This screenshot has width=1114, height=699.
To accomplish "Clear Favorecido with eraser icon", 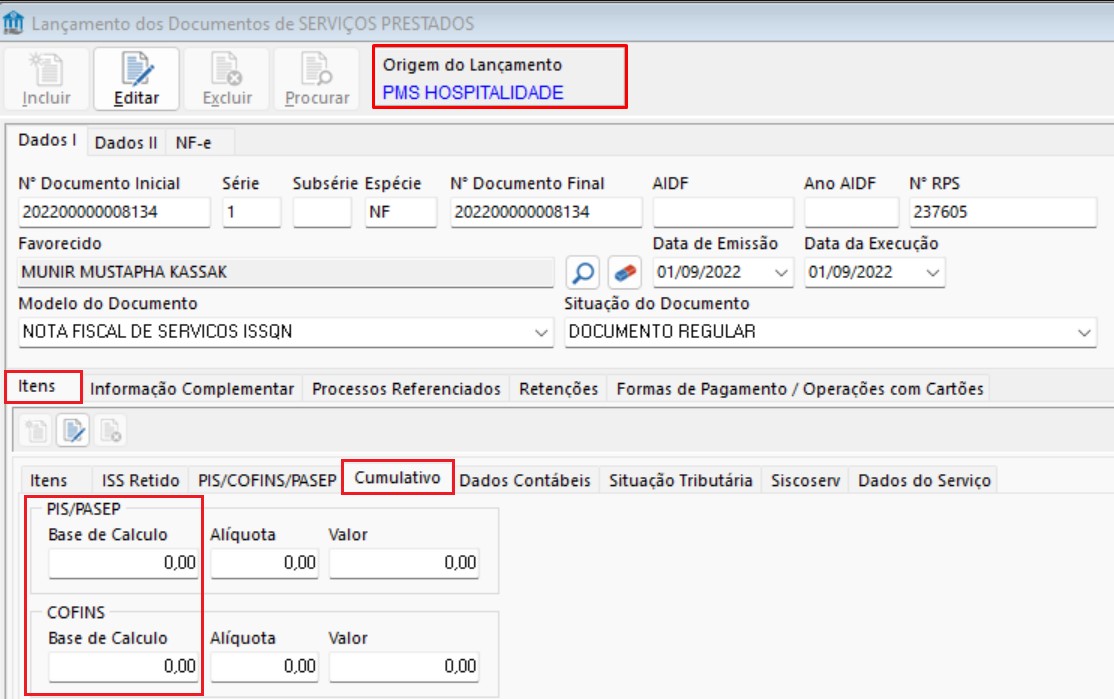I will click(x=624, y=272).
